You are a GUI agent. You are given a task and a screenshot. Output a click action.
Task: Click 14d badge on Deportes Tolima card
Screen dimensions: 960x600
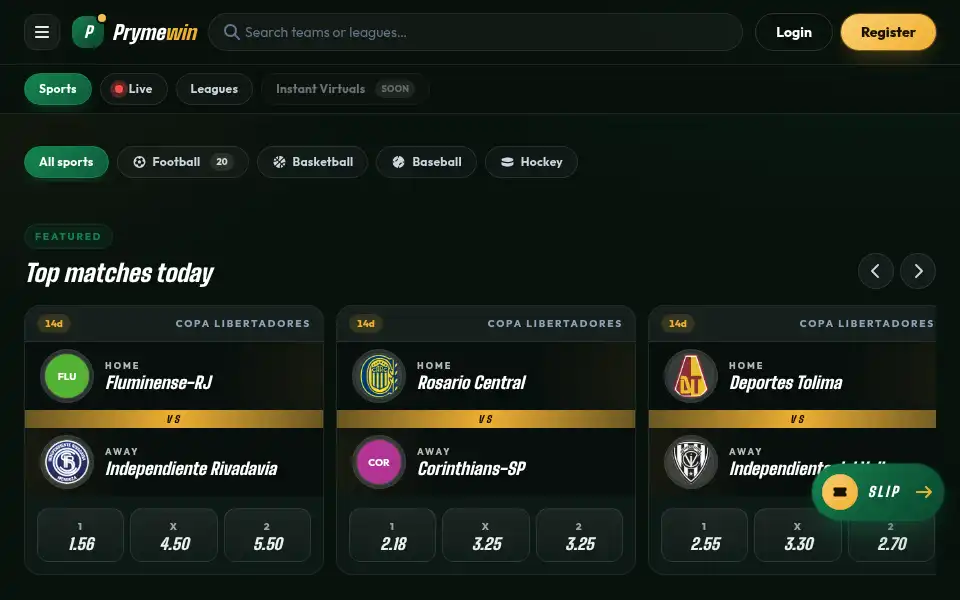click(678, 323)
